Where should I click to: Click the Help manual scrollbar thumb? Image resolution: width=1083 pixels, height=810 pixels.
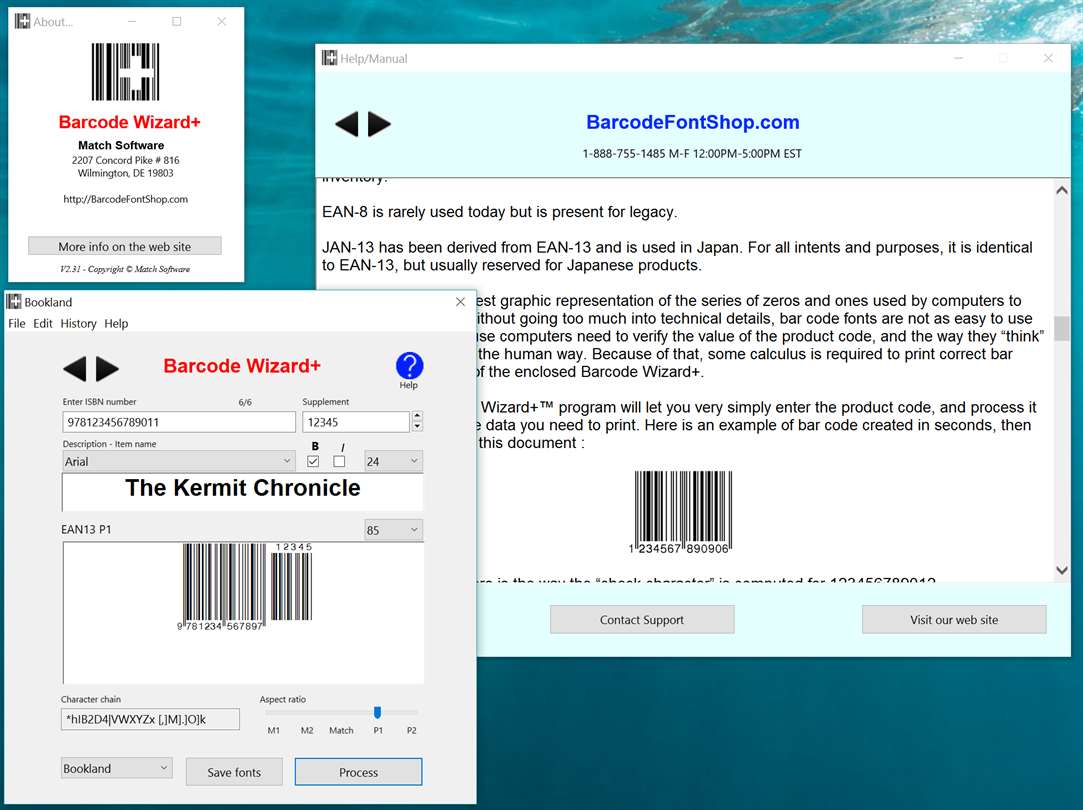click(1062, 328)
